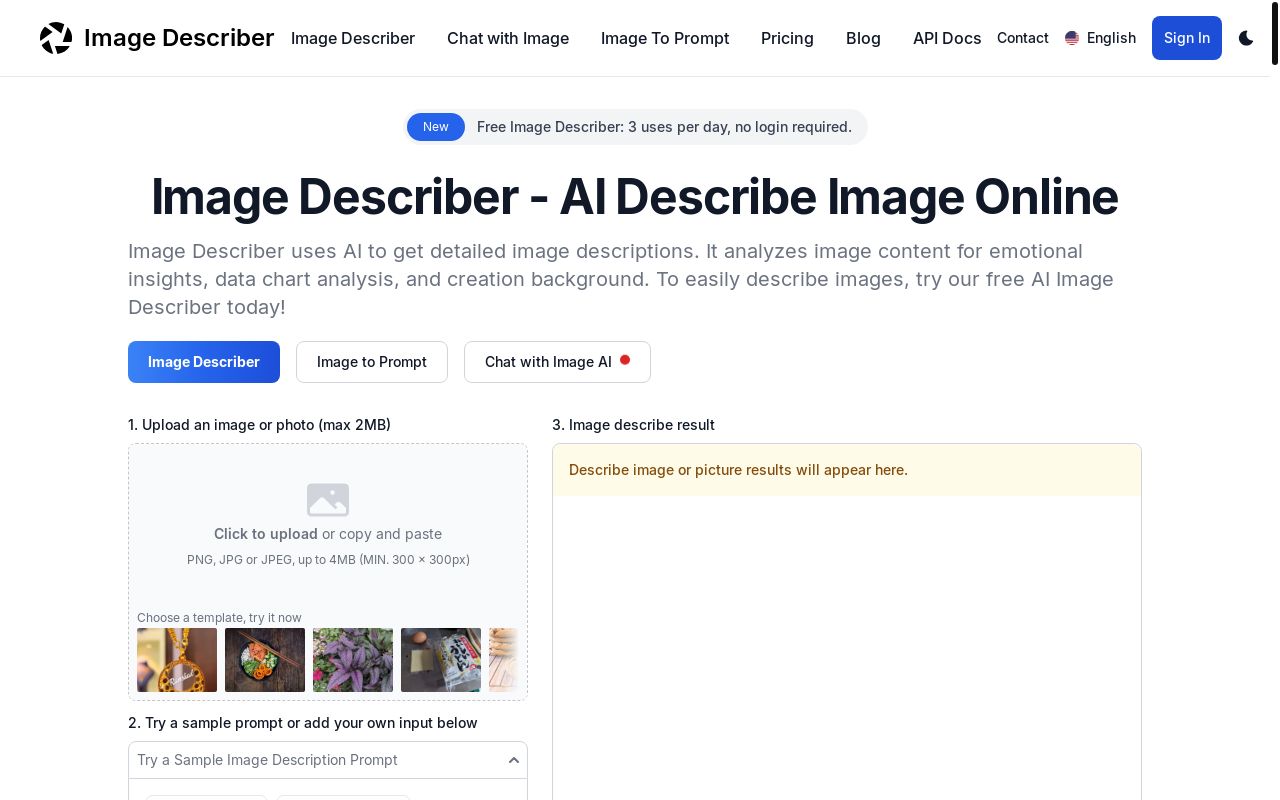
Task: Click the Image Describer aperture logo
Action: tap(56, 38)
